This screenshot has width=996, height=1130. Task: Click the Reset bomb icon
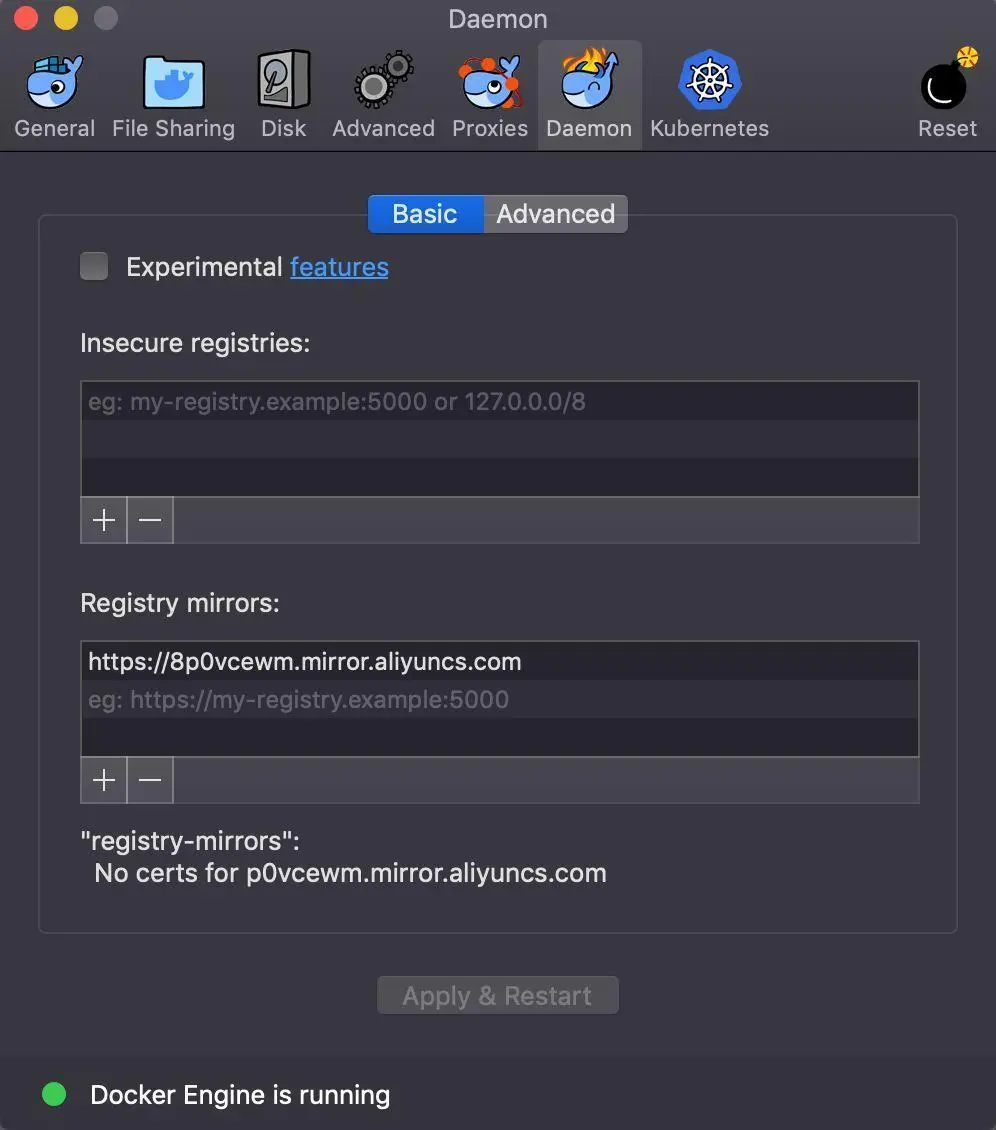(947, 95)
